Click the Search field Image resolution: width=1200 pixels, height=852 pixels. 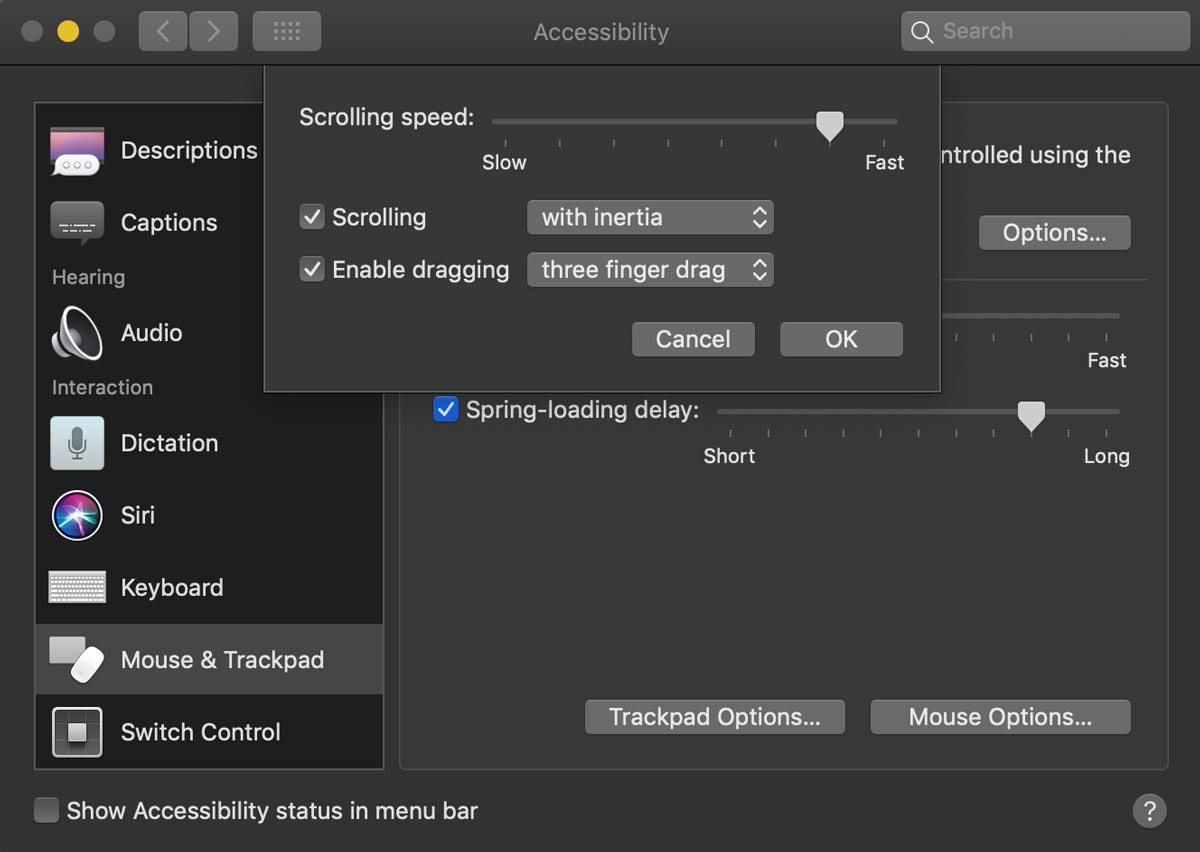1045,32
